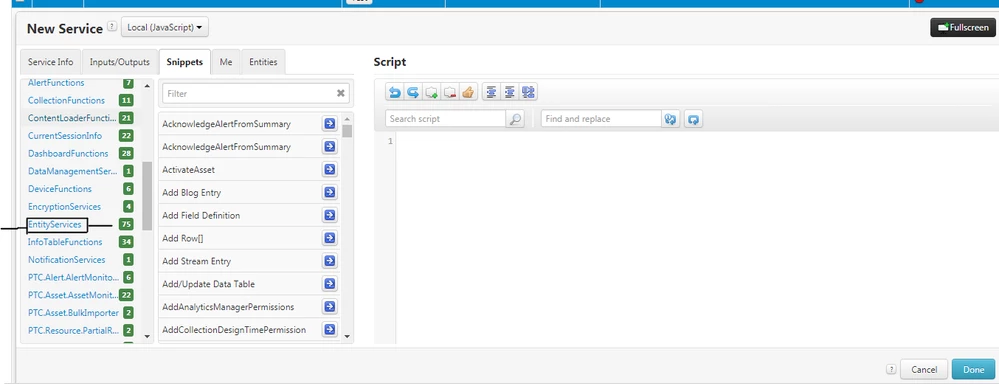
Task: Open the Service Info tab
Action: [x=50, y=62]
